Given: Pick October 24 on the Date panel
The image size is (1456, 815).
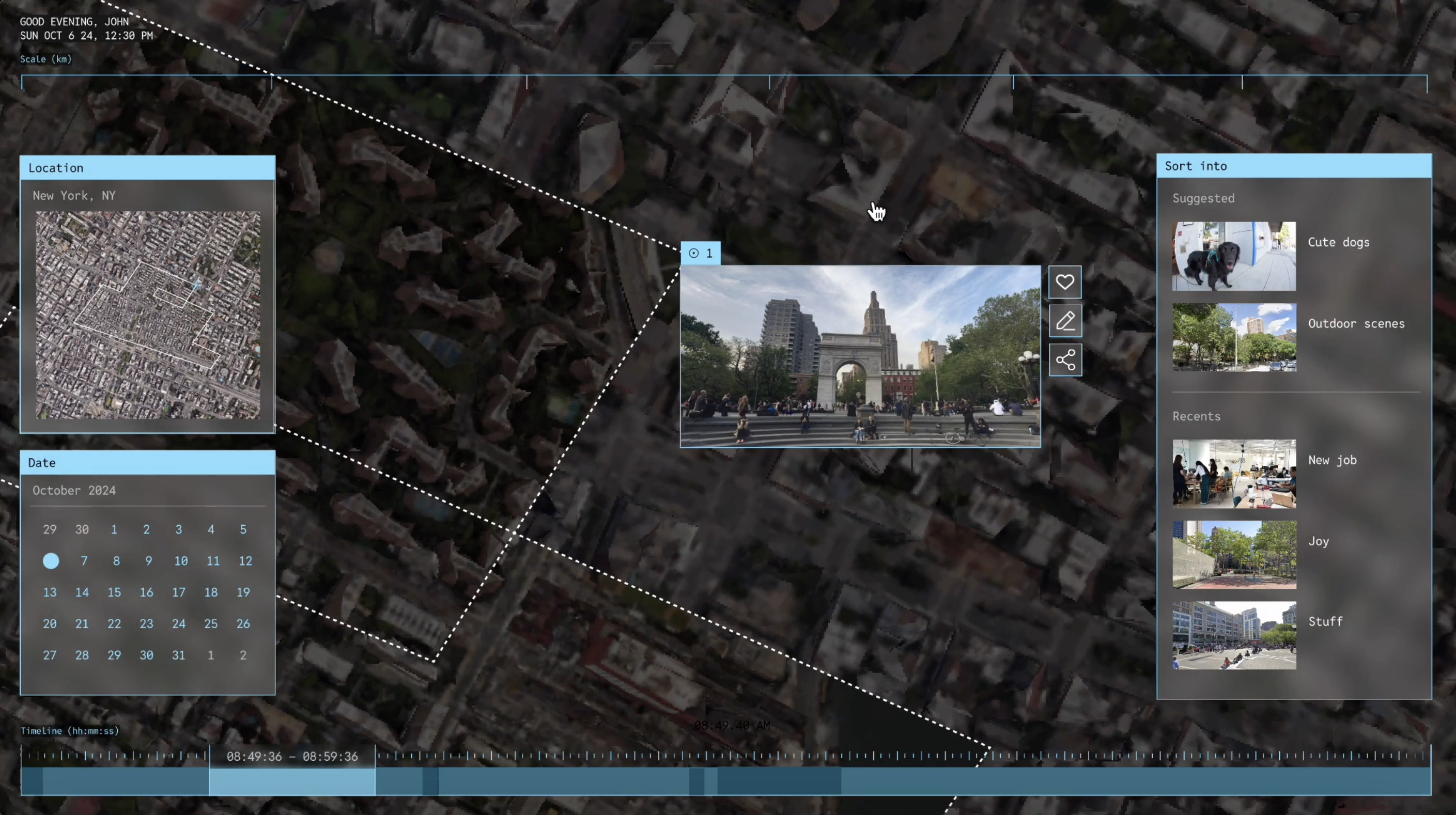Looking at the screenshot, I should [179, 623].
